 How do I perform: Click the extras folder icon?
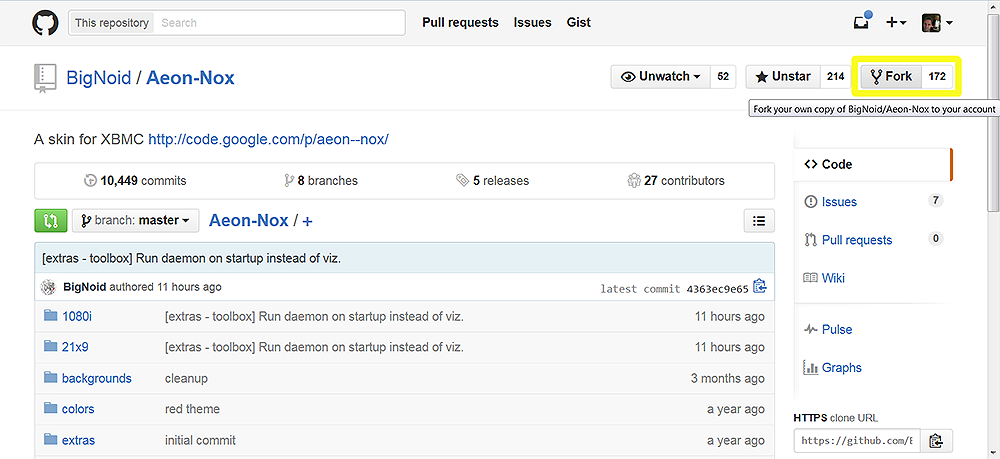coord(51,439)
